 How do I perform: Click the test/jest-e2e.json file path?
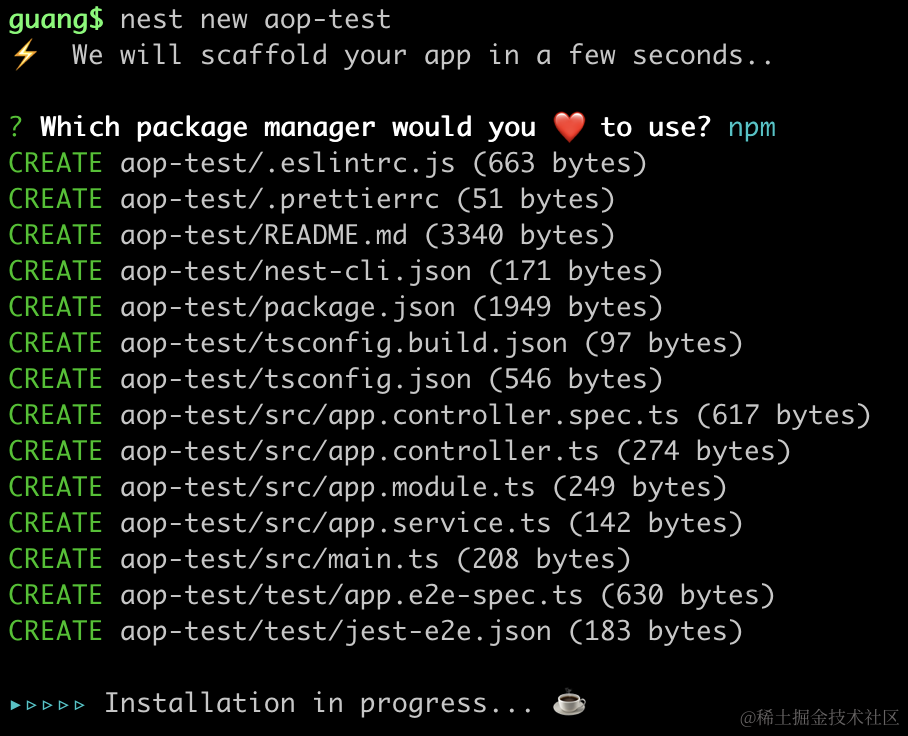coord(335,631)
